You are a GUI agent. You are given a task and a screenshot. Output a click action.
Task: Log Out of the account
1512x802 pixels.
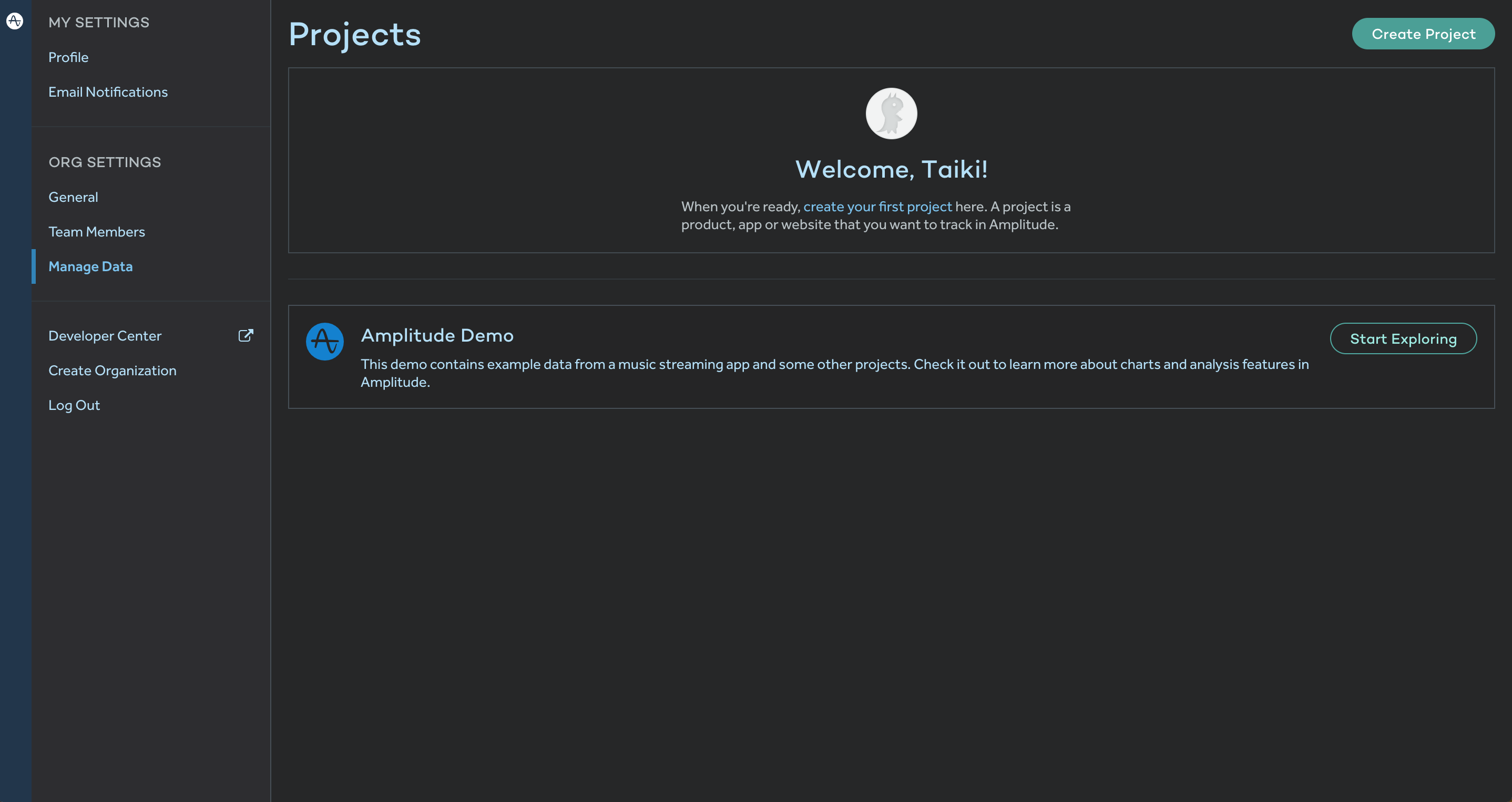(74, 405)
